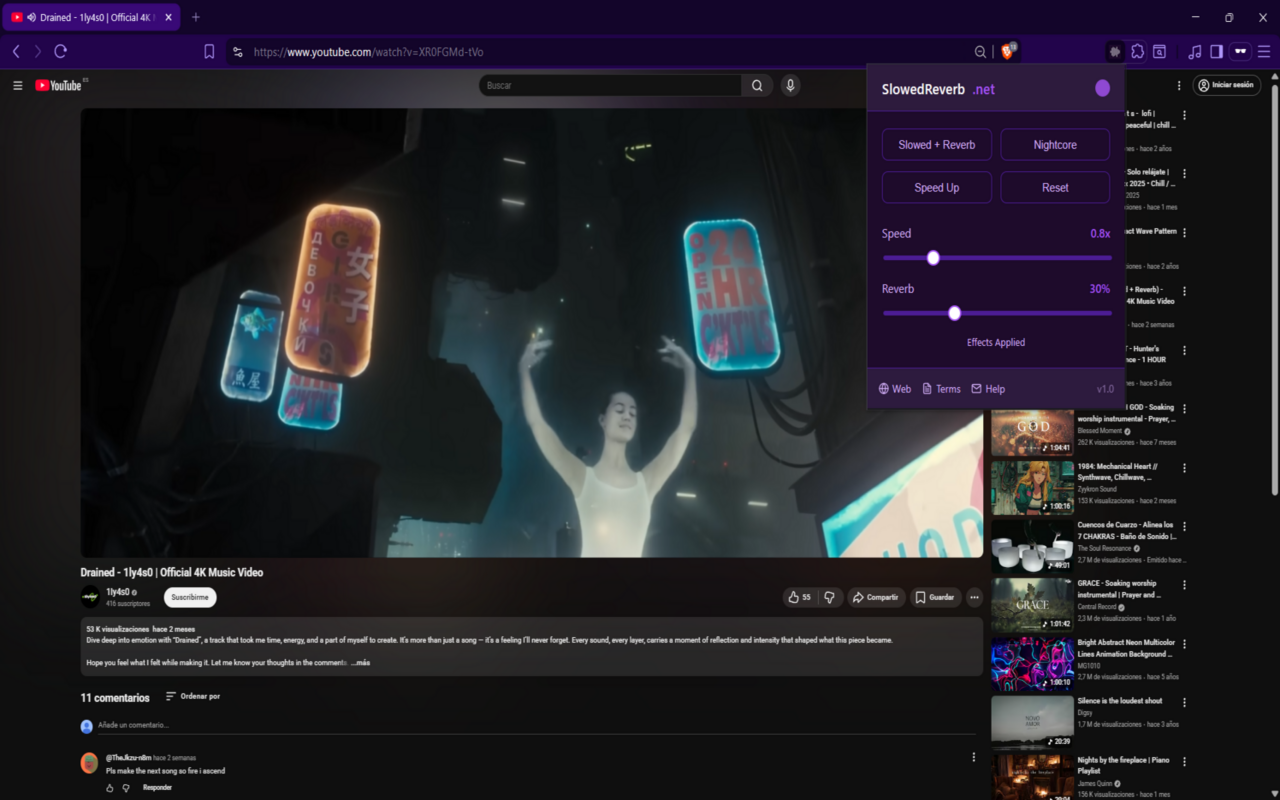Open more actions for the video
Viewport: 1280px width, 800px height.
pos(974,597)
